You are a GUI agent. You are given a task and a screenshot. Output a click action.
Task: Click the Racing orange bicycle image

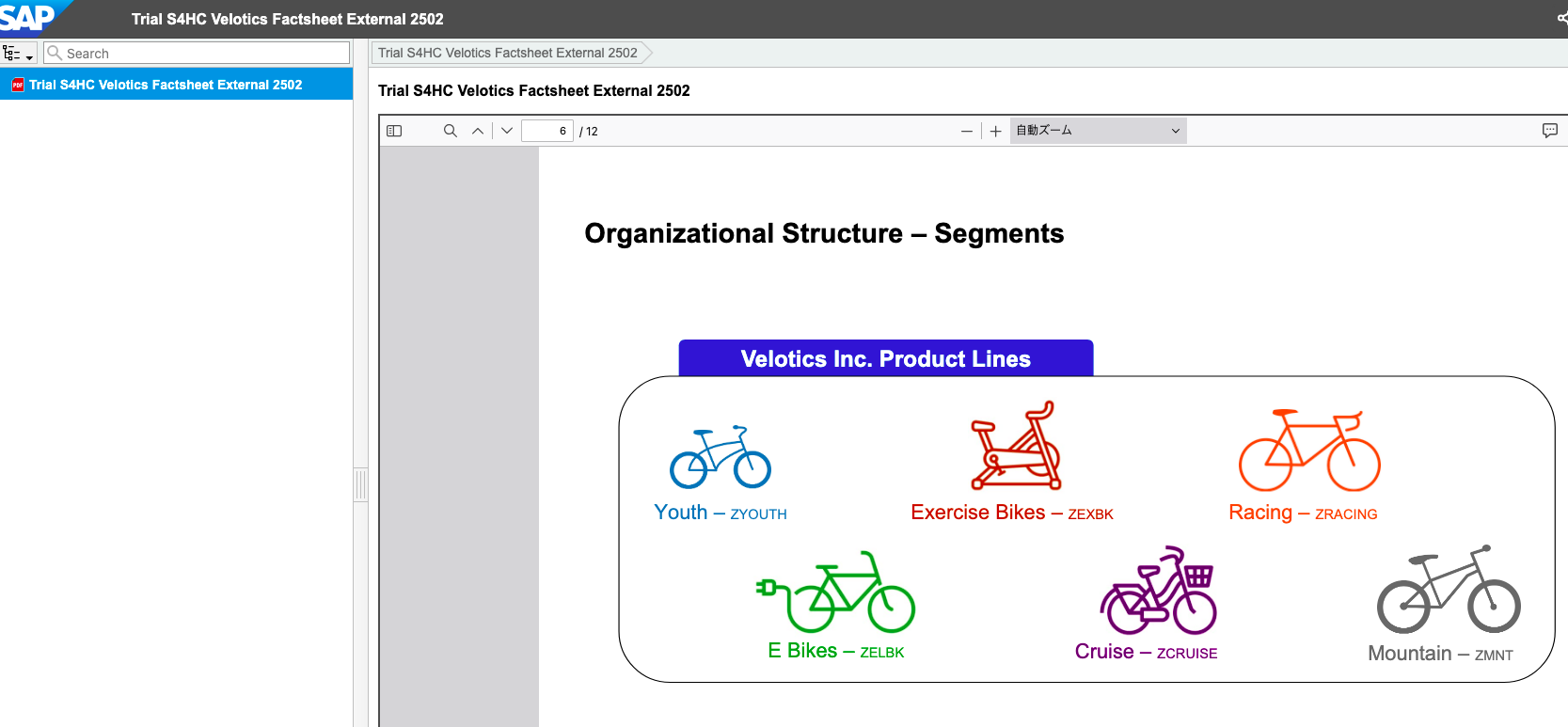click(1309, 450)
